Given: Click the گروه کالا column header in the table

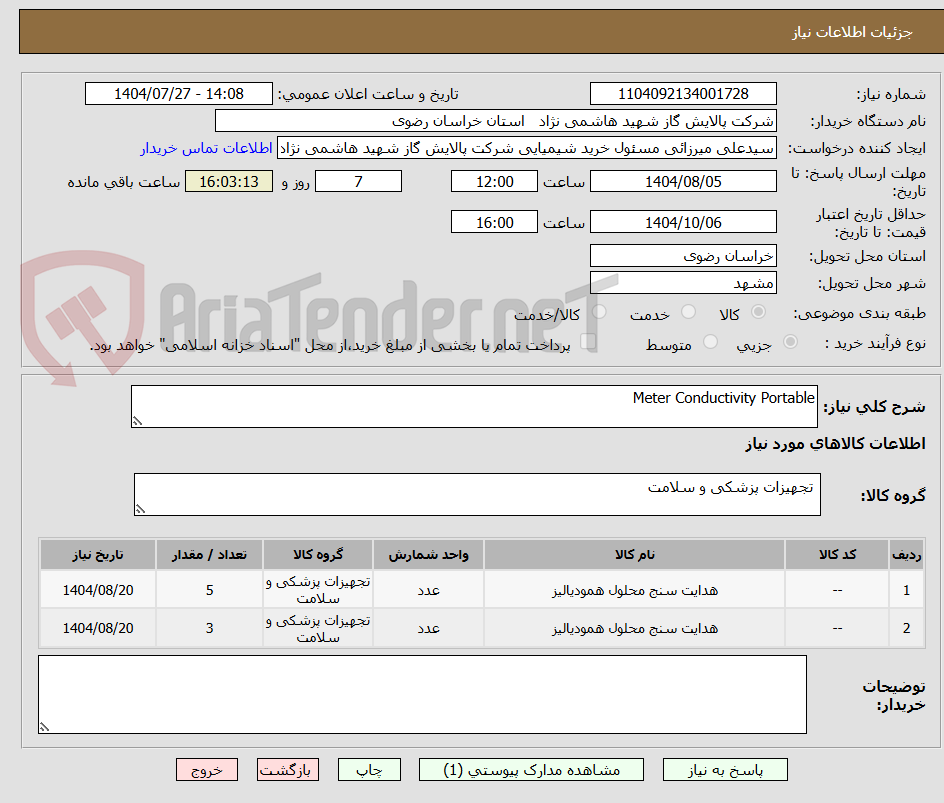Looking at the screenshot, I should [318, 554].
